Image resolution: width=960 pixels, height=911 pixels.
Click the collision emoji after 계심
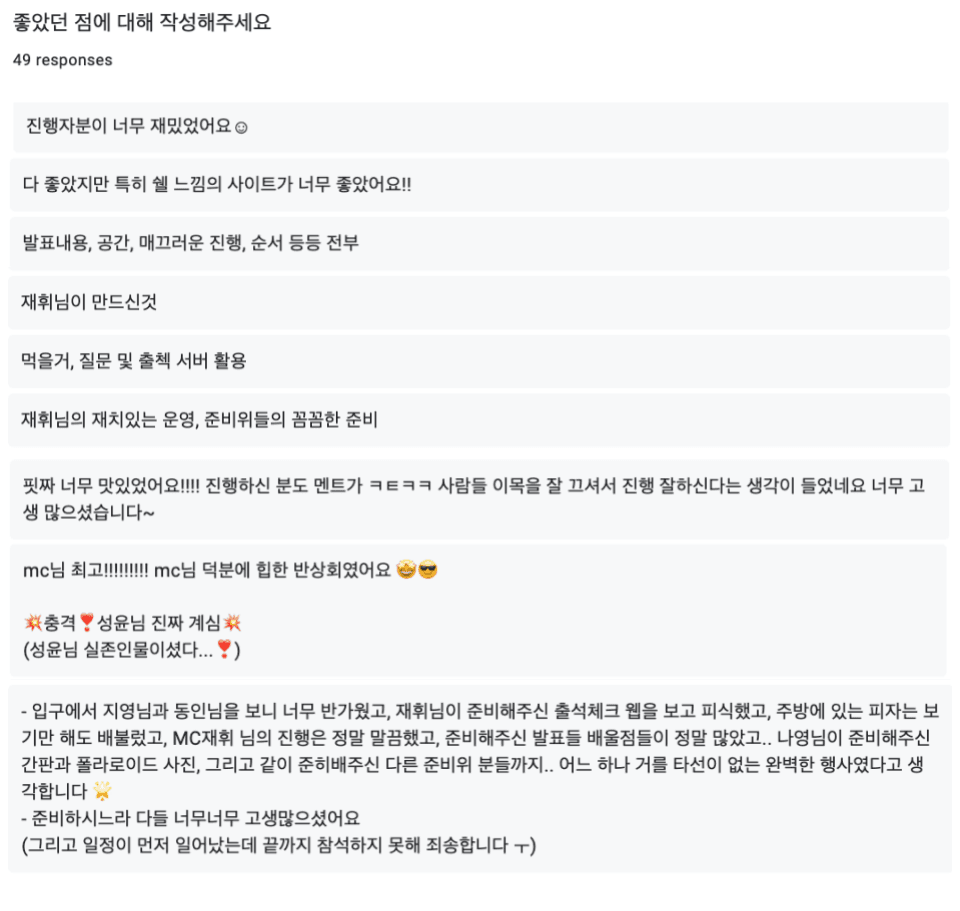coord(232,623)
